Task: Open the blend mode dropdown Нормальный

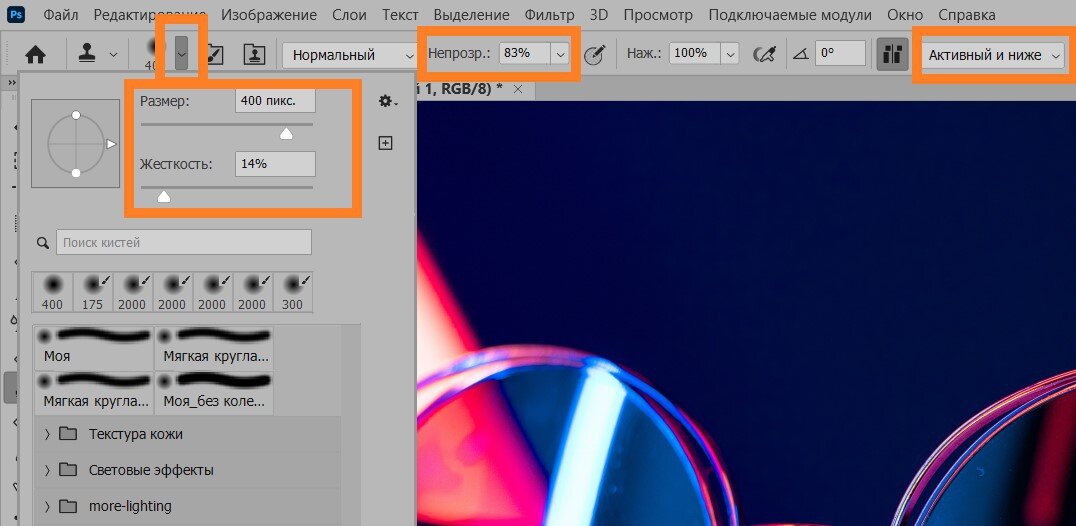Action: (350, 55)
